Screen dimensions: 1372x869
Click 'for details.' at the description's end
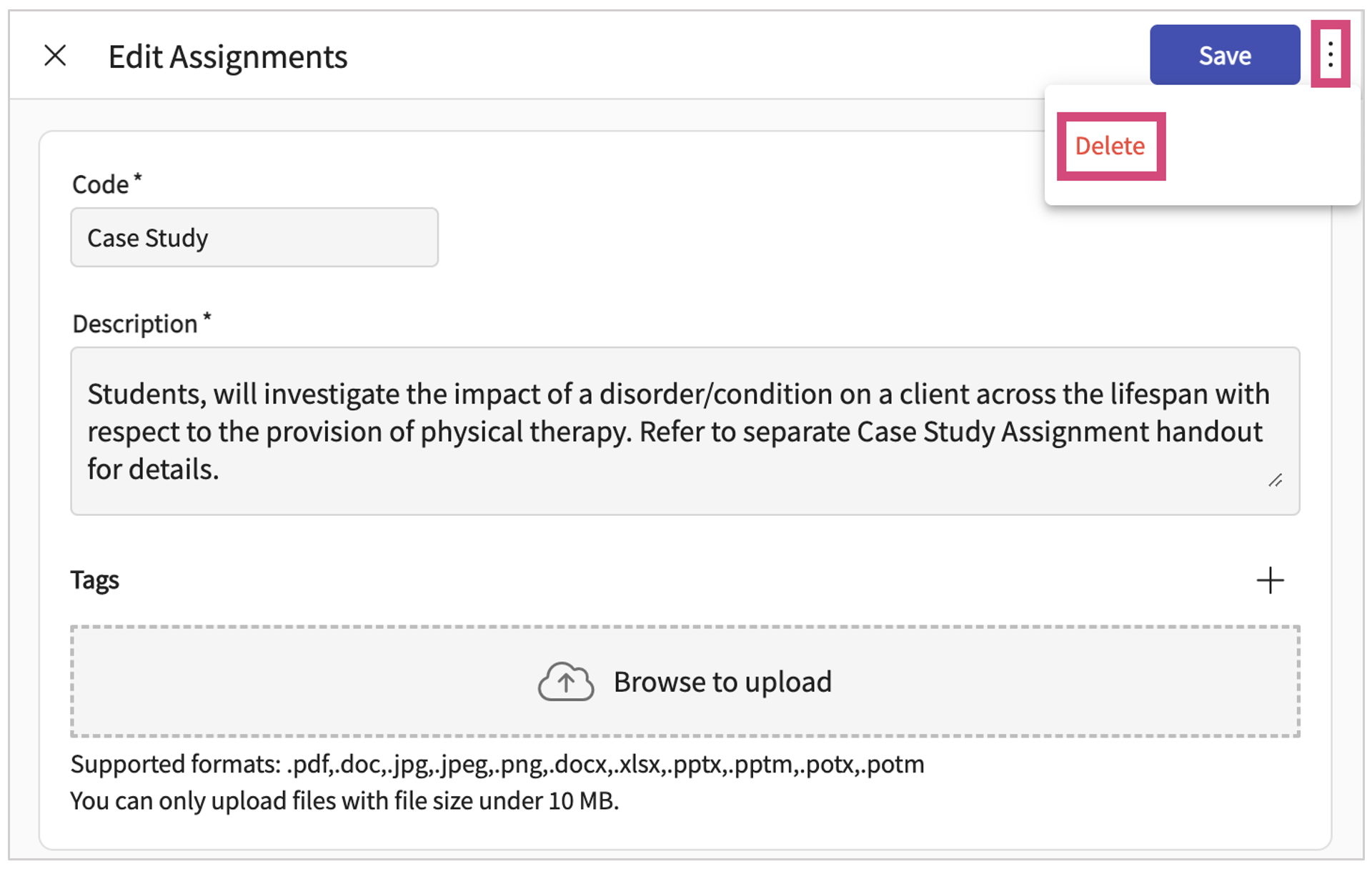point(153,470)
